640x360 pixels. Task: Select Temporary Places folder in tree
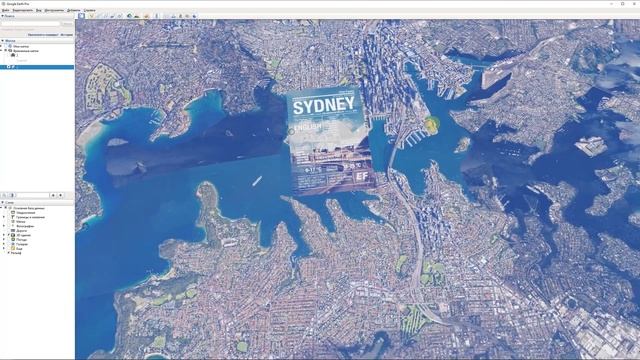click(26, 51)
